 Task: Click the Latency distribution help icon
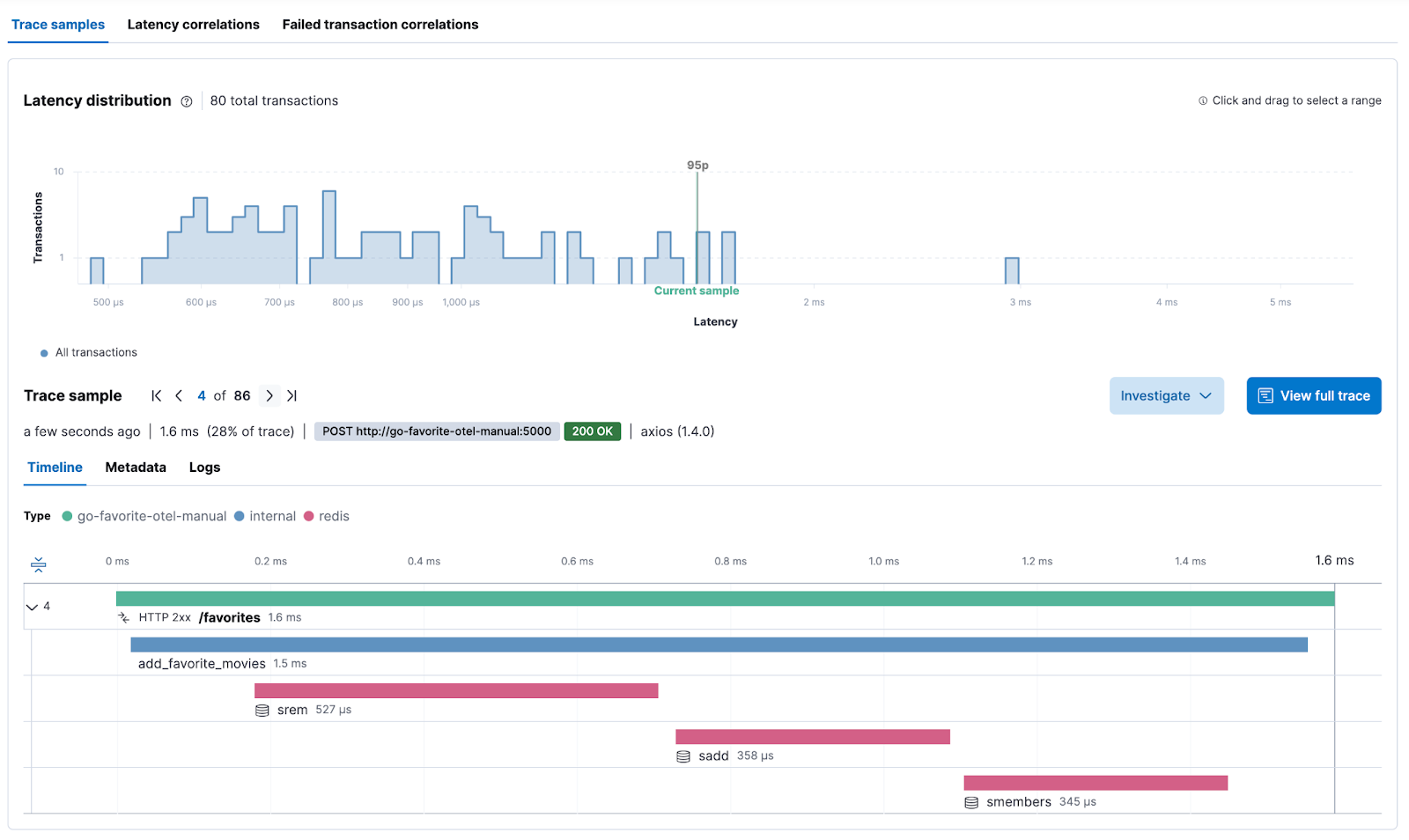point(187,101)
